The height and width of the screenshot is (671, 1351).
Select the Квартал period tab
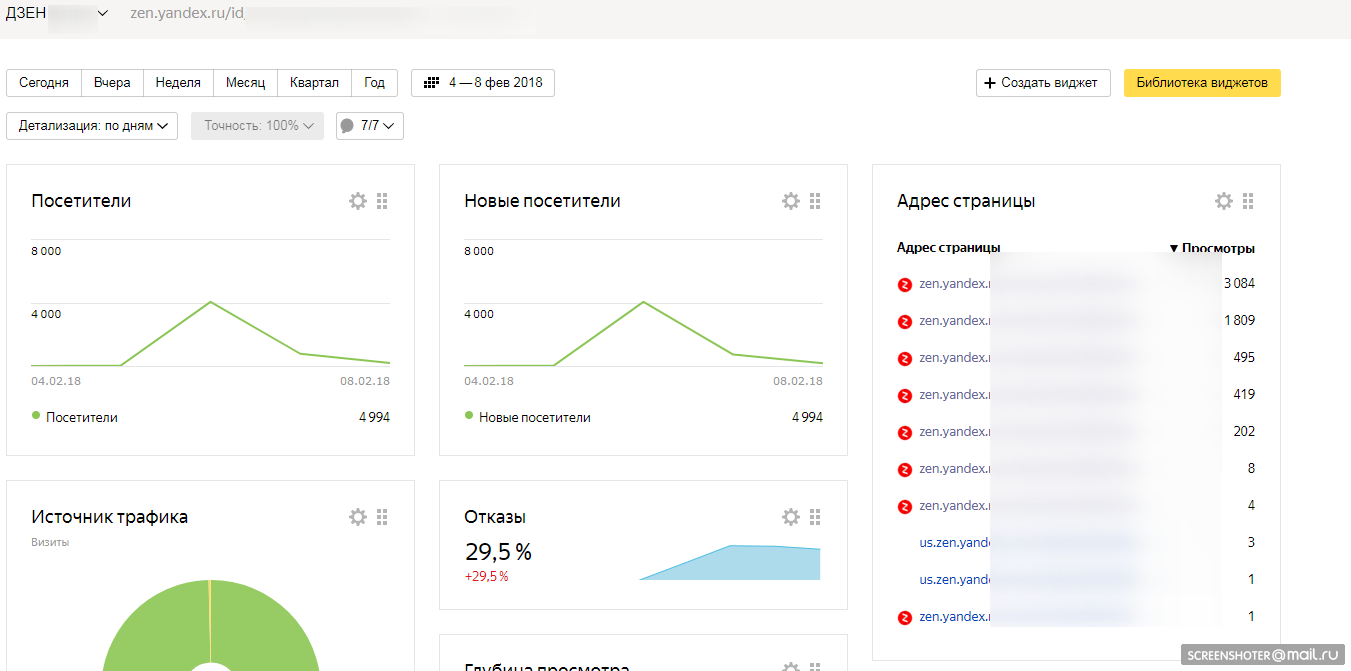(314, 83)
